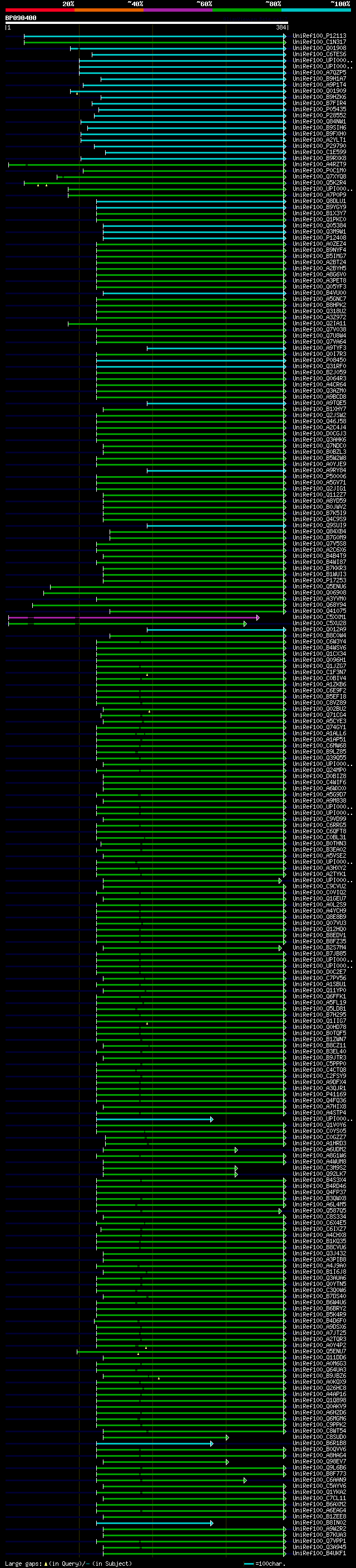Click hit label UniRef100_Q74GY1
This screenshot has width=356, height=1568.
[319, 728]
